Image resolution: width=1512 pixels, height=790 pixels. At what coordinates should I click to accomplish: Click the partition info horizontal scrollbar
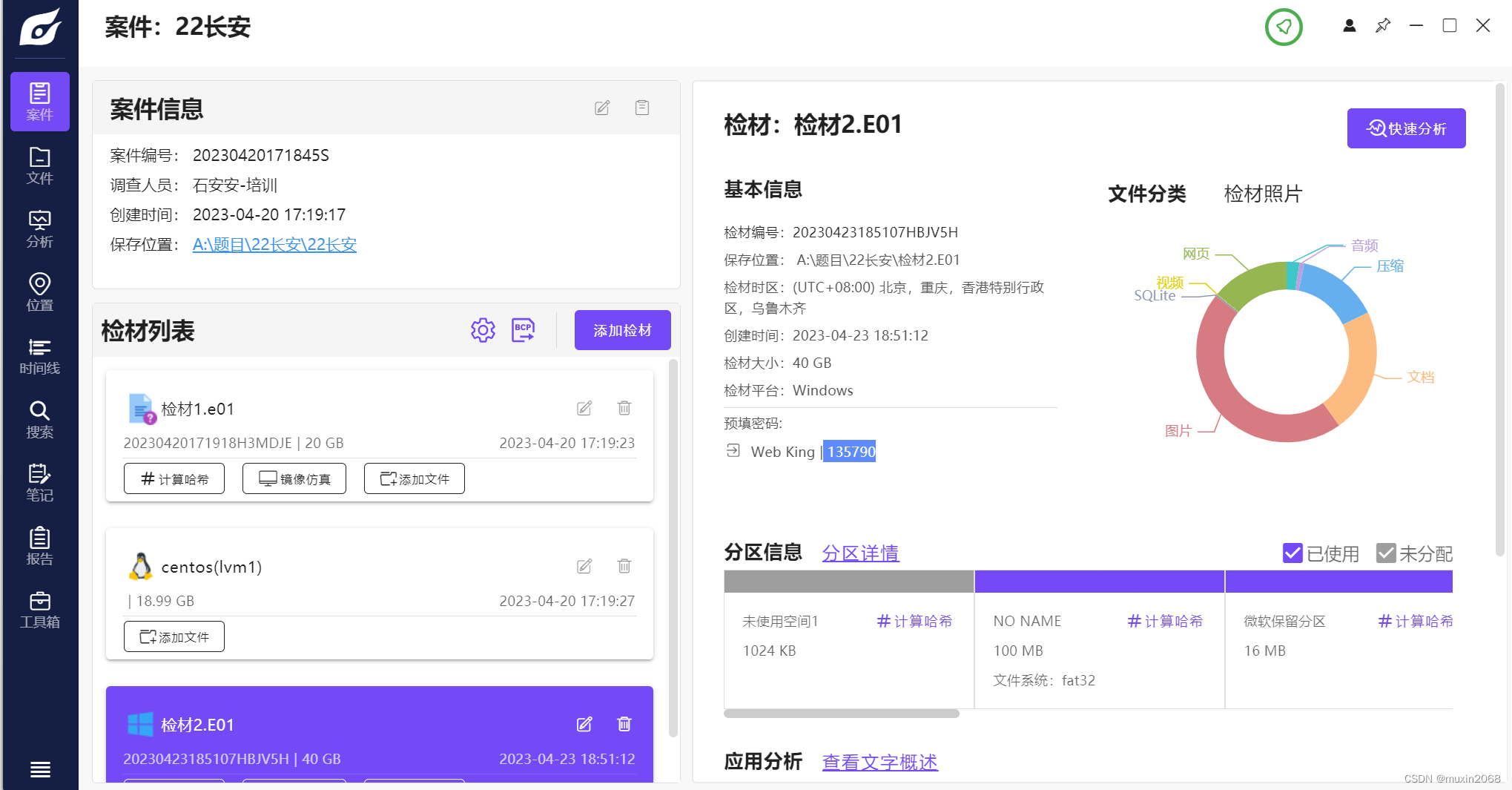tap(842, 714)
